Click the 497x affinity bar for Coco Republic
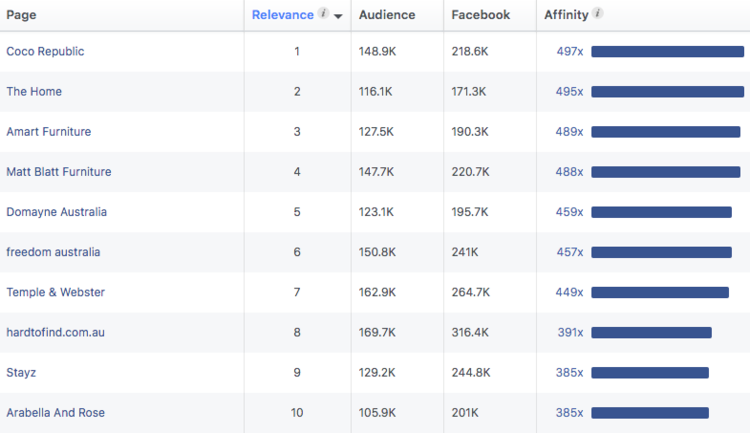Viewport: 750px width, 433px height. pos(667,51)
